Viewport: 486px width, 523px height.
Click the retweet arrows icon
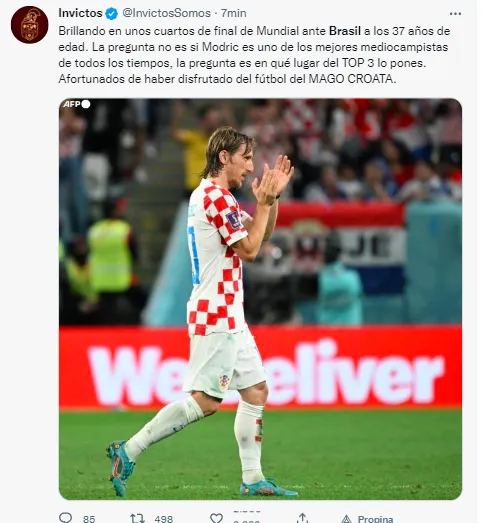click(137, 518)
